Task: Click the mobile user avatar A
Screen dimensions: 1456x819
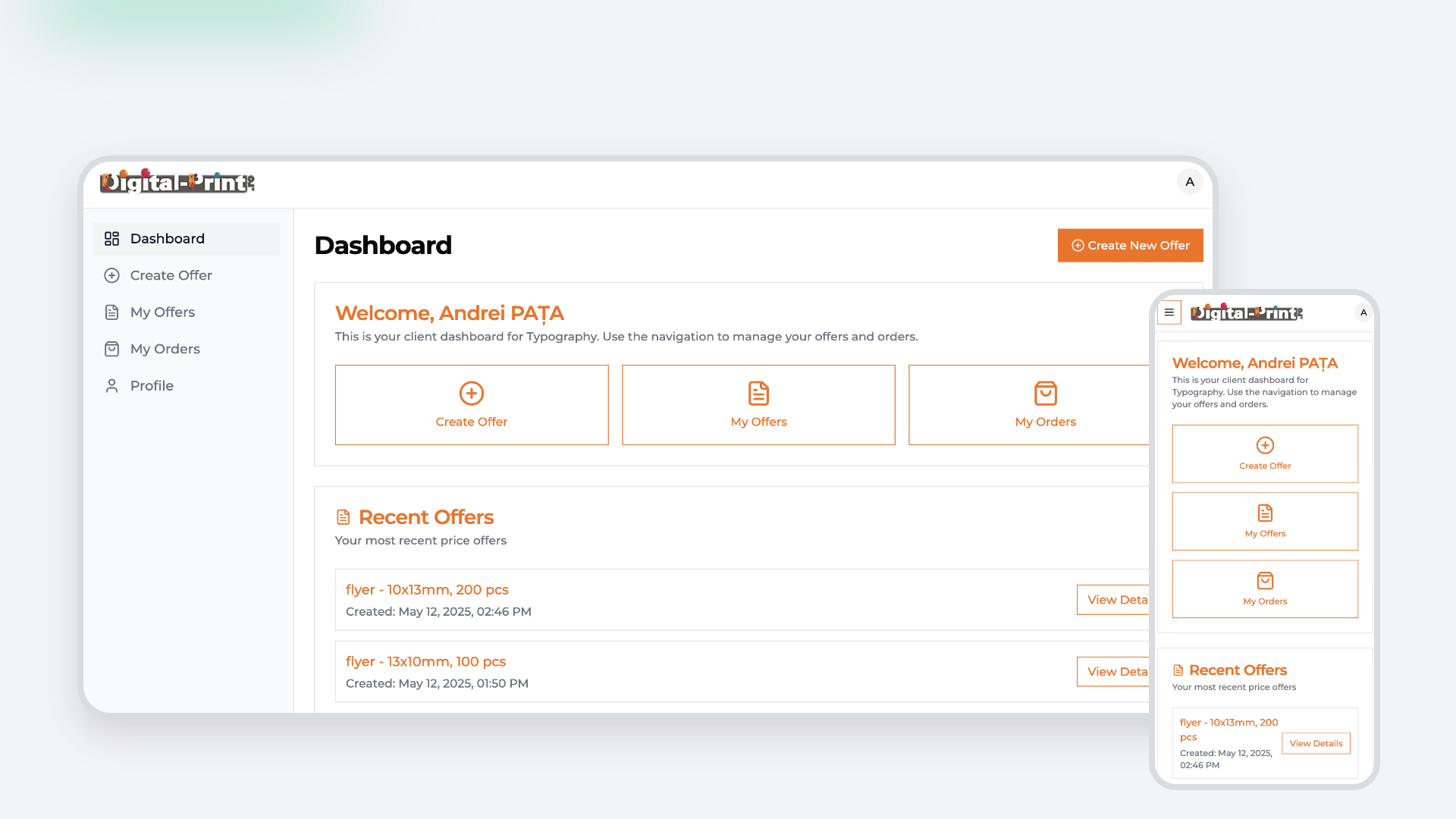Action: coord(1363,312)
